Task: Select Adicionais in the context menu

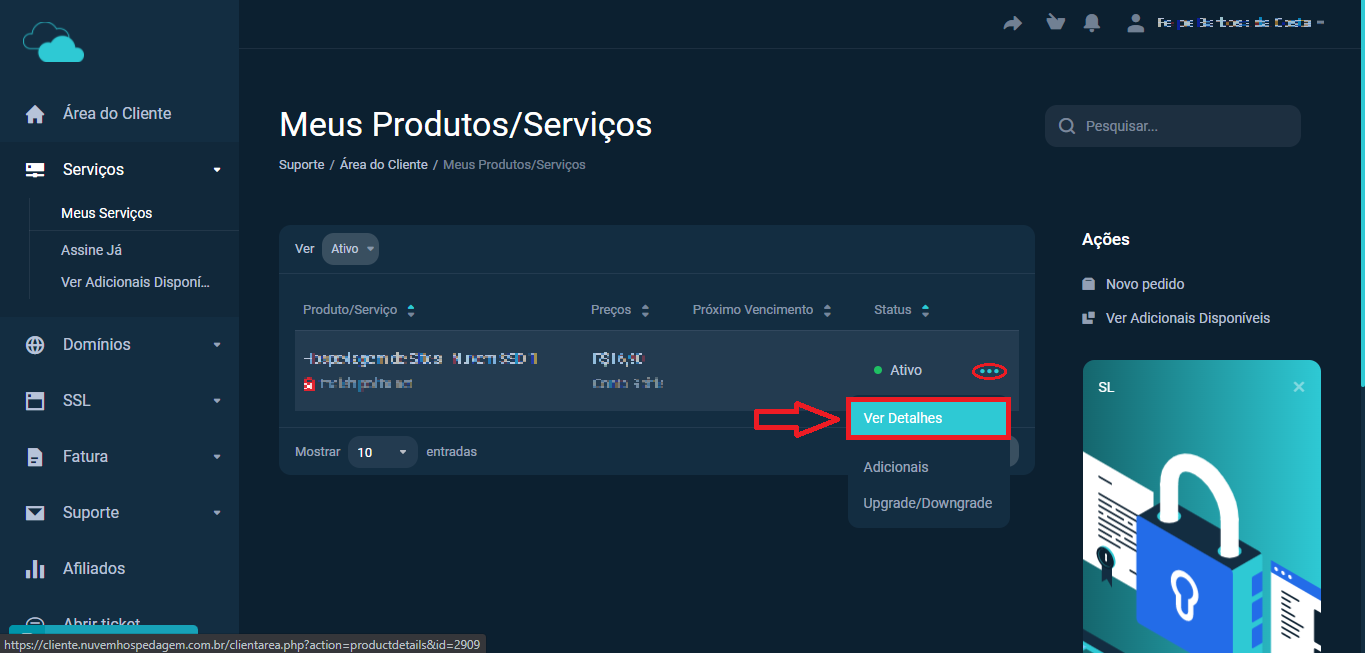Action: (x=896, y=467)
